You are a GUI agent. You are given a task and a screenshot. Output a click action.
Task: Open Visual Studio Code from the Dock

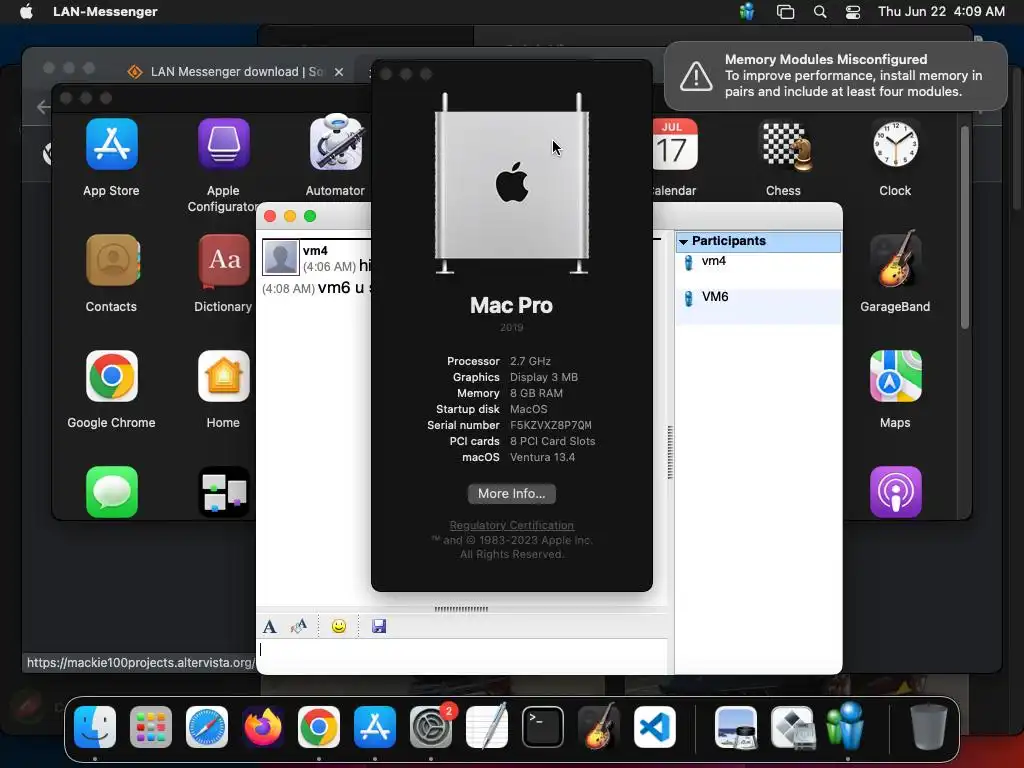[x=655, y=727]
